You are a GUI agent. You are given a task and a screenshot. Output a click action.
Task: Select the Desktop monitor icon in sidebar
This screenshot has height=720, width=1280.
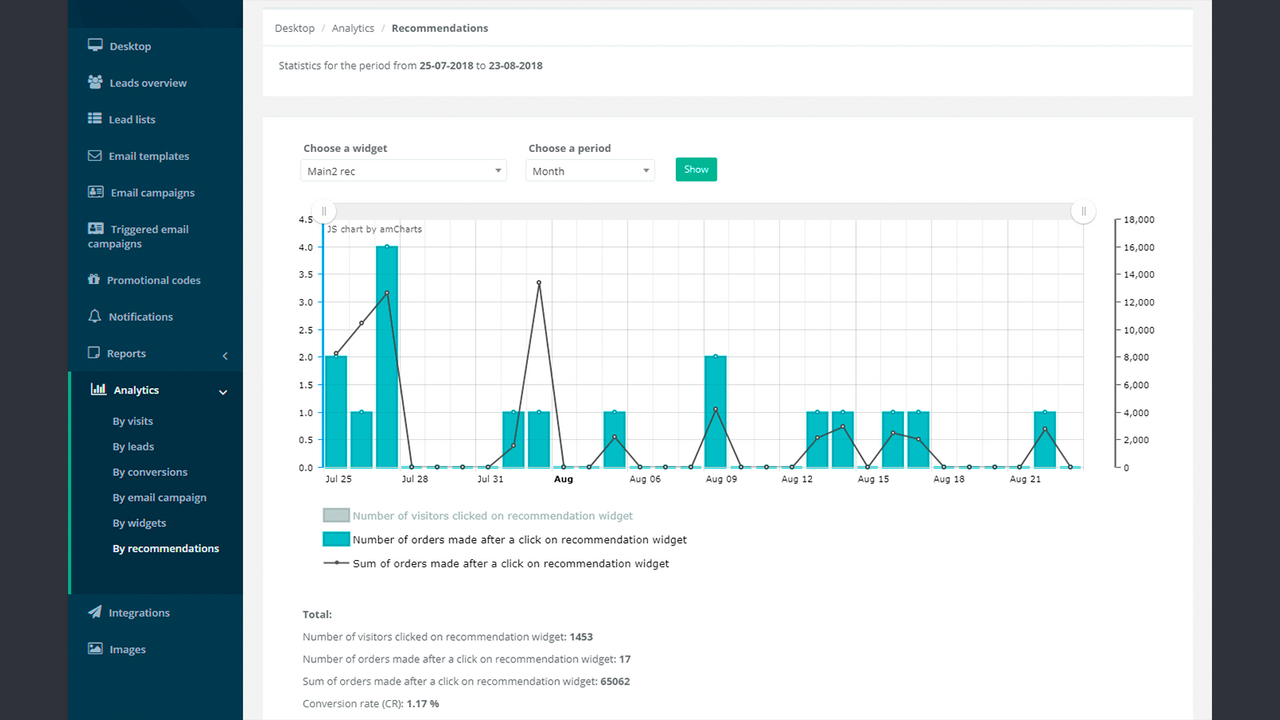[x=95, y=45]
